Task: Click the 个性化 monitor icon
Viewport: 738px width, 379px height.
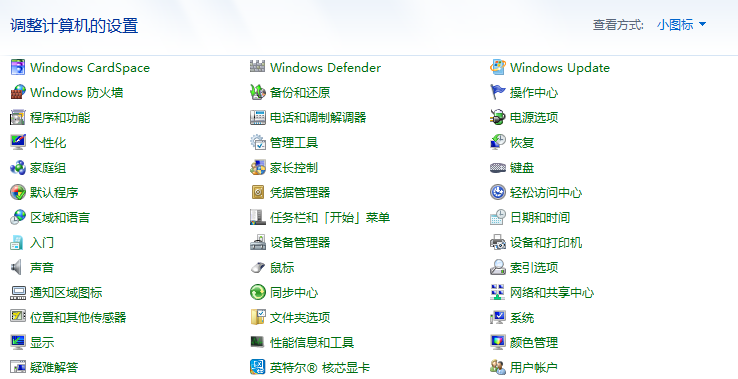Action: [x=18, y=142]
